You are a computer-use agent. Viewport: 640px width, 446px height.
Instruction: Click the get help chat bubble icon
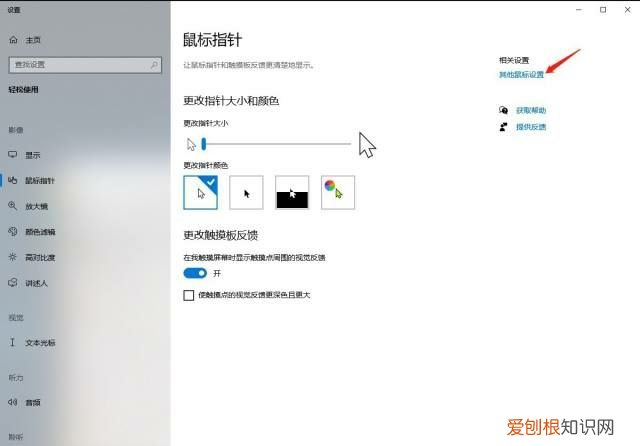(504, 110)
